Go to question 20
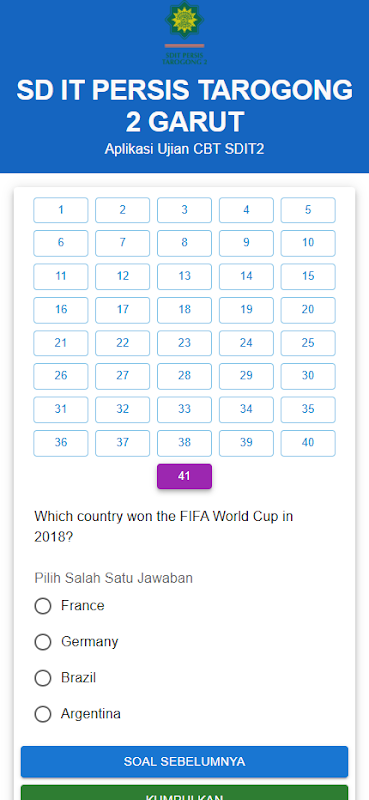This screenshot has width=369, height=800. [308, 310]
